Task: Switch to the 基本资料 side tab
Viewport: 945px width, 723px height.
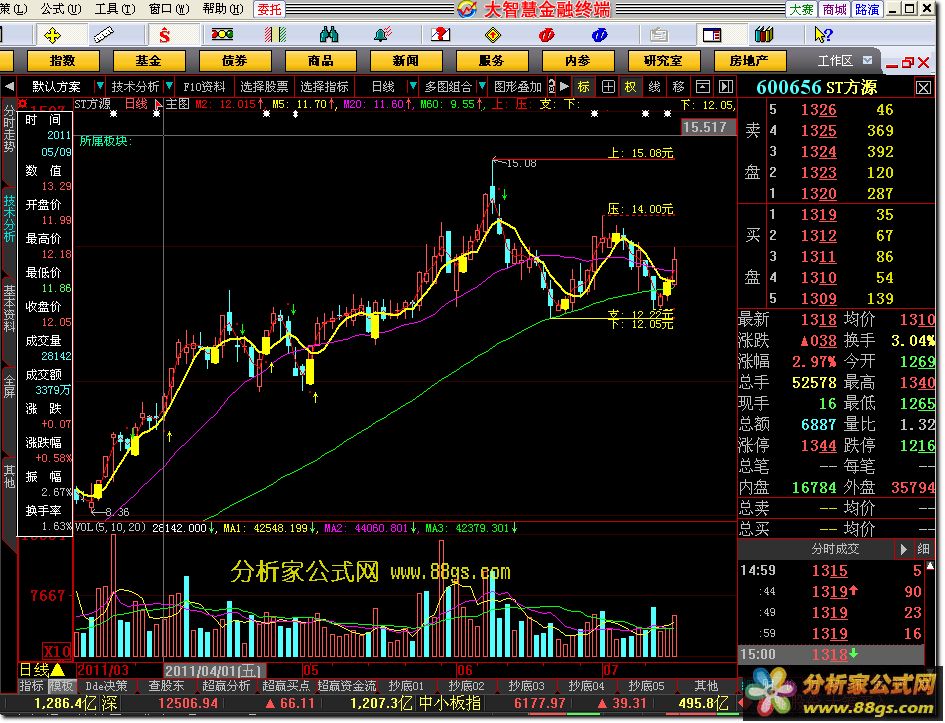Action: point(8,307)
